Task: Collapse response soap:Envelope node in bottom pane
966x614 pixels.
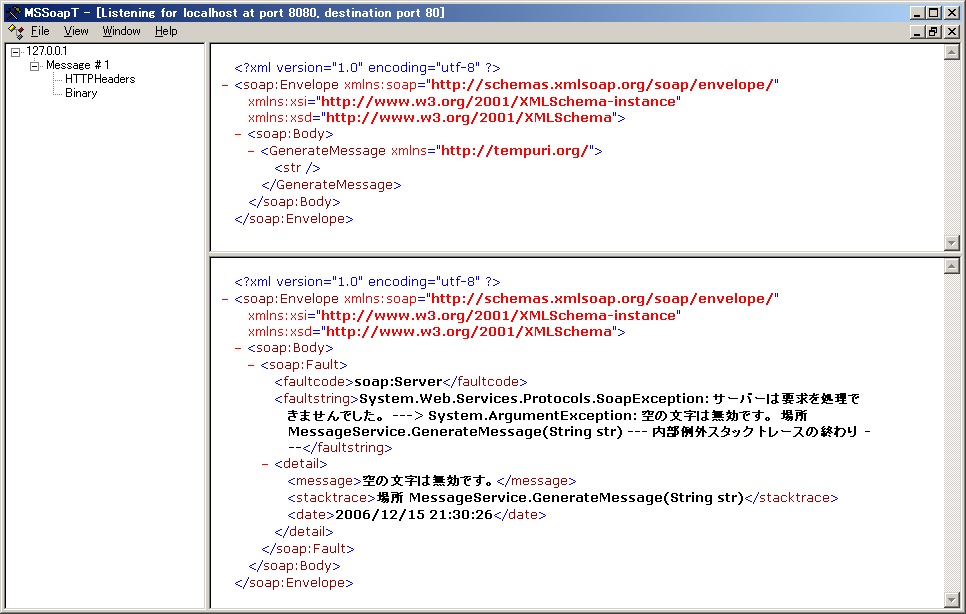Action: (x=225, y=299)
